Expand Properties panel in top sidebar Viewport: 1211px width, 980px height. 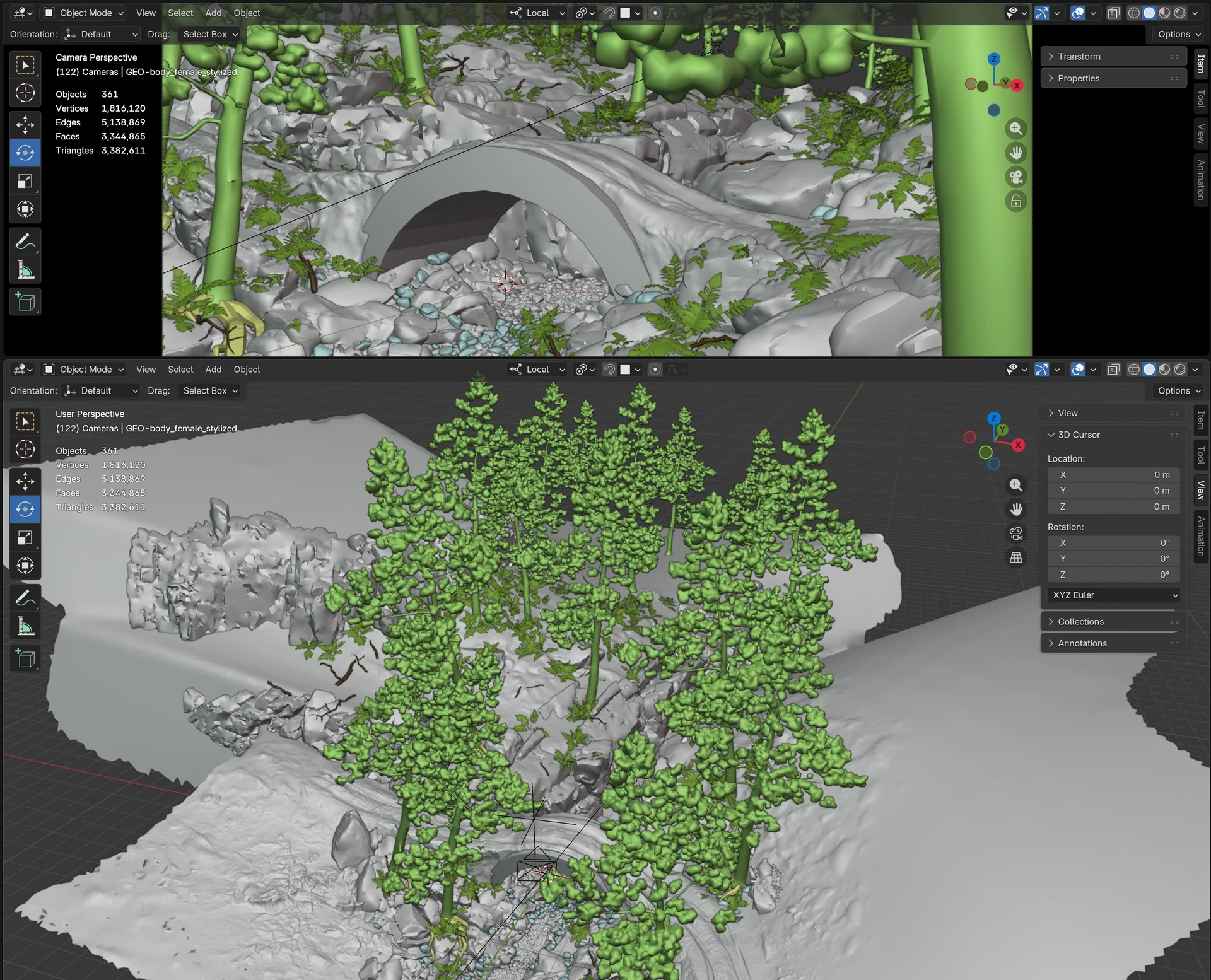coord(1113,78)
